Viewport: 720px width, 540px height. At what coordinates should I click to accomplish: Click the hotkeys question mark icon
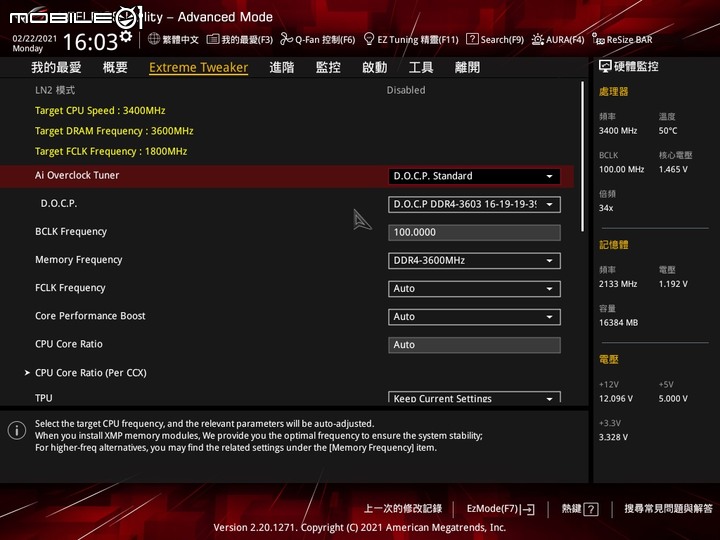[591, 509]
